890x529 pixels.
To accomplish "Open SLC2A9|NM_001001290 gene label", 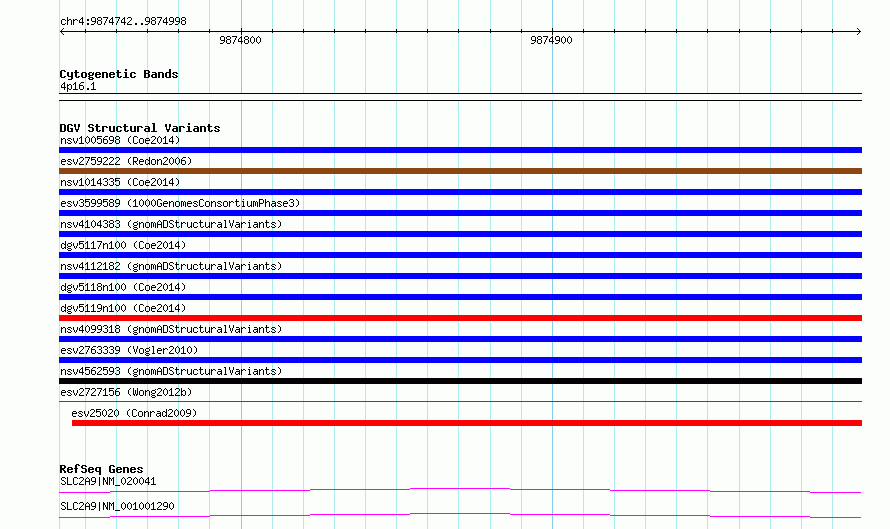I will pyautogui.click(x=117, y=506).
